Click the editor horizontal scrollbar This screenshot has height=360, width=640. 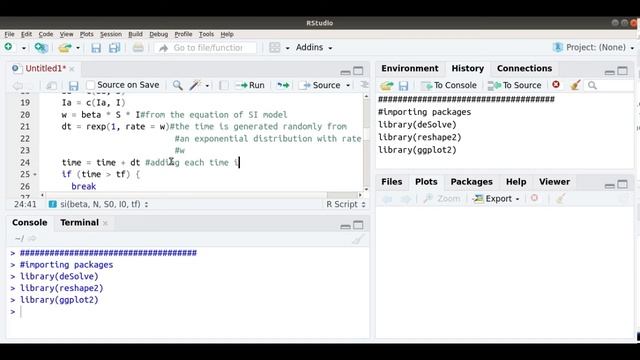[x=342, y=195]
